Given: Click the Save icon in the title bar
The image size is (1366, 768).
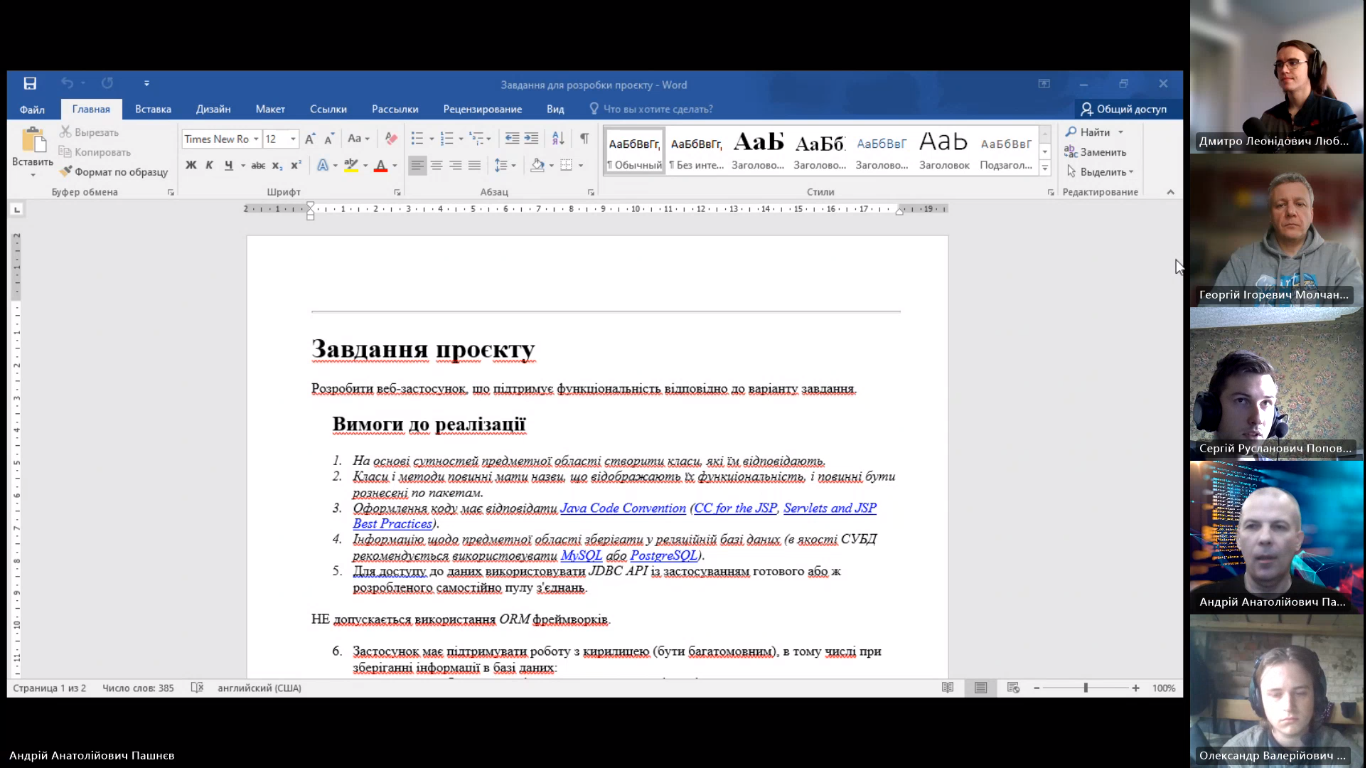Looking at the screenshot, I should tap(30, 84).
